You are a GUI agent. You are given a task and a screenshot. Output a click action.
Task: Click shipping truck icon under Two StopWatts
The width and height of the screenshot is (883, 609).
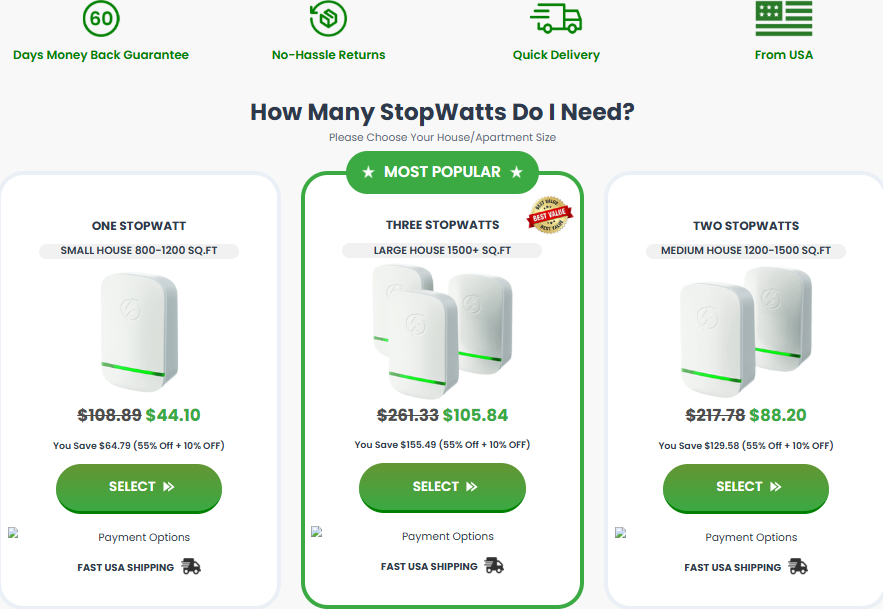point(797,566)
